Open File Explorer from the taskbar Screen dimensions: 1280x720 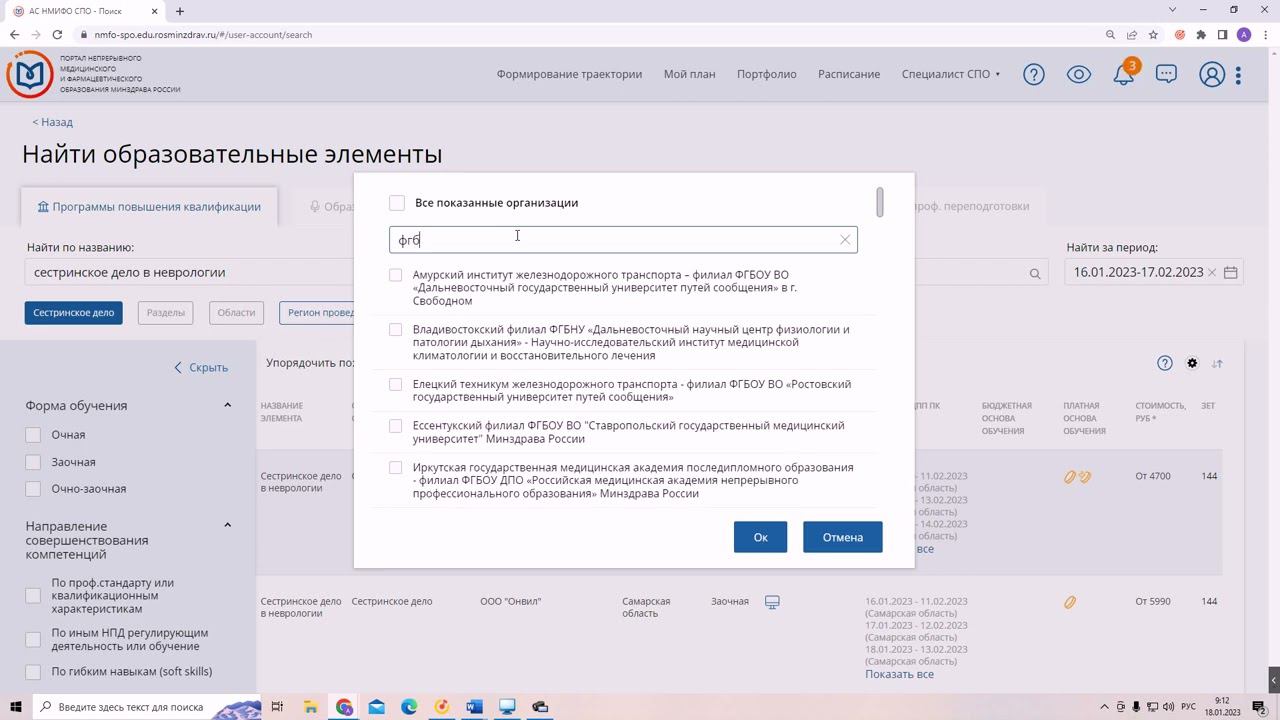(x=311, y=707)
